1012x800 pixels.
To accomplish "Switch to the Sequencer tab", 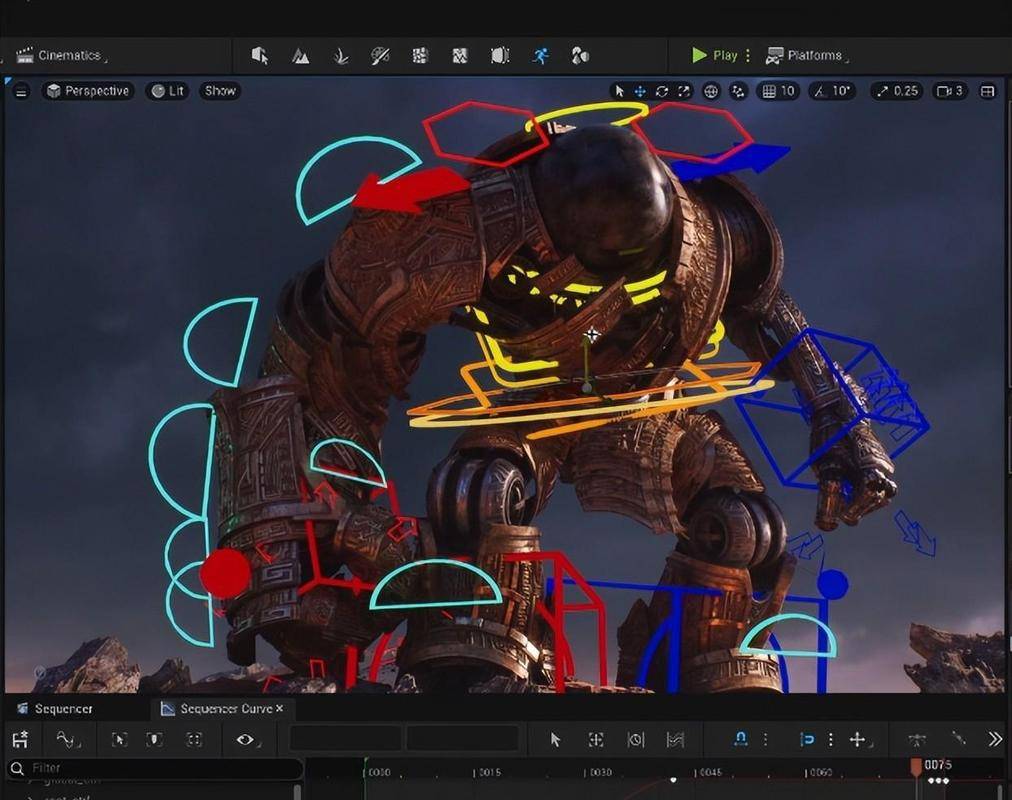I will [x=63, y=709].
